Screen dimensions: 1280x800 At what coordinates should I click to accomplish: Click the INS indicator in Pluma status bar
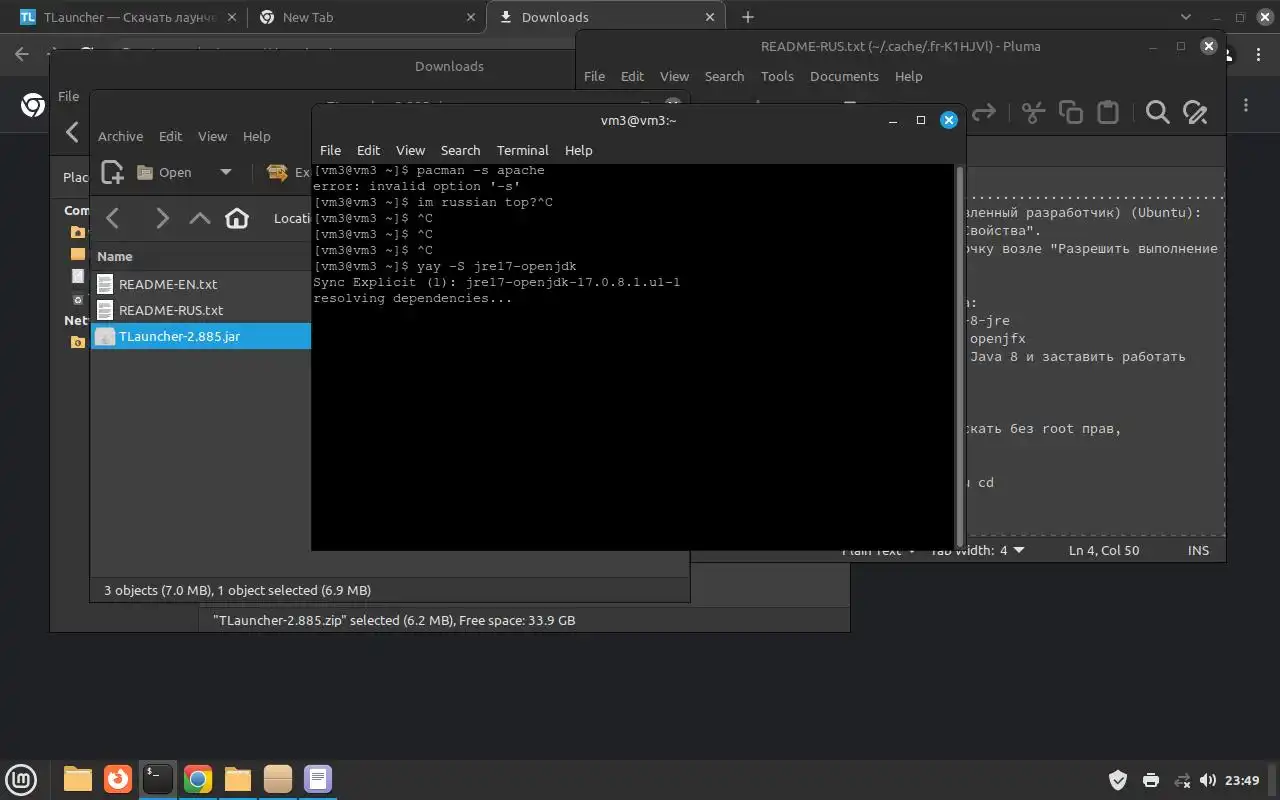[x=1198, y=550]
